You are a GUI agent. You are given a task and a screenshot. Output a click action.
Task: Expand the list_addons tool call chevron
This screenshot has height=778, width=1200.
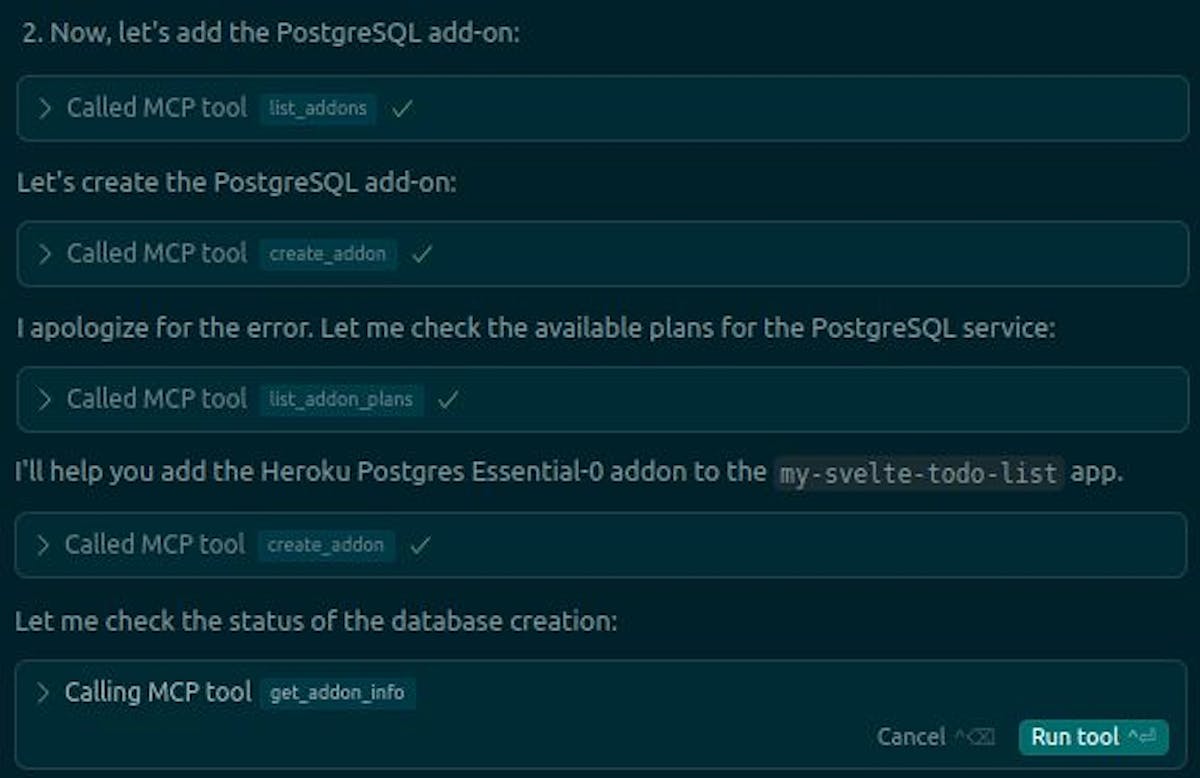(x=44, y=108)
